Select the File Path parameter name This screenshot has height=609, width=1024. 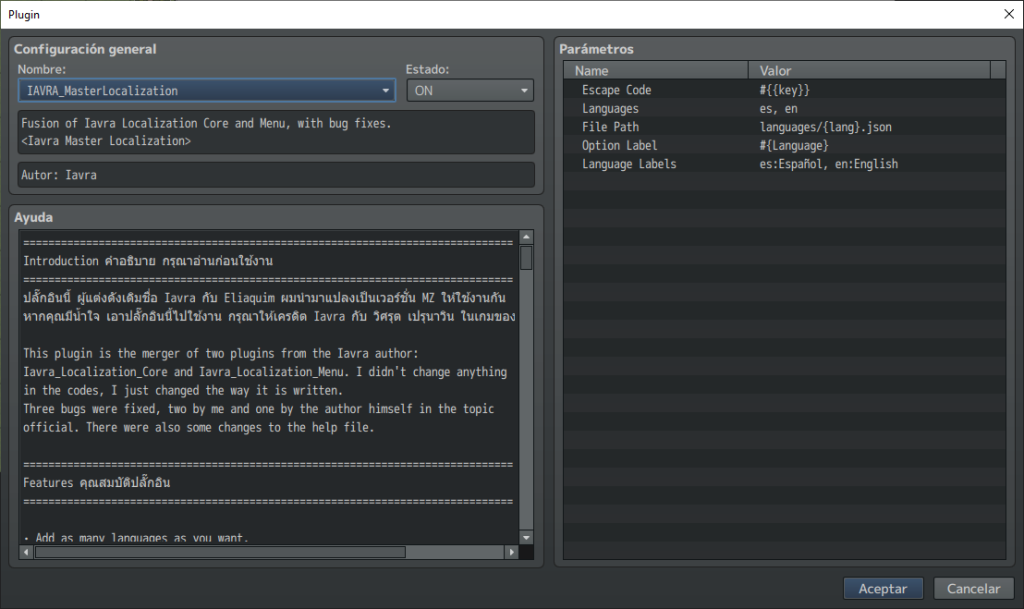[610, 127]
